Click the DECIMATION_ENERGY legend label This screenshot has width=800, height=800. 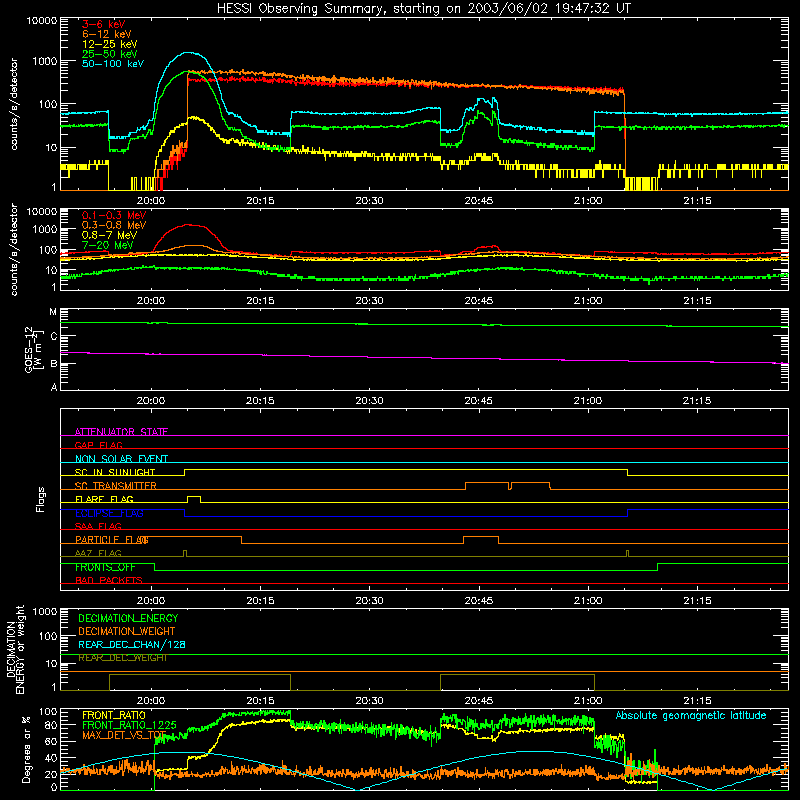(128, 618)
